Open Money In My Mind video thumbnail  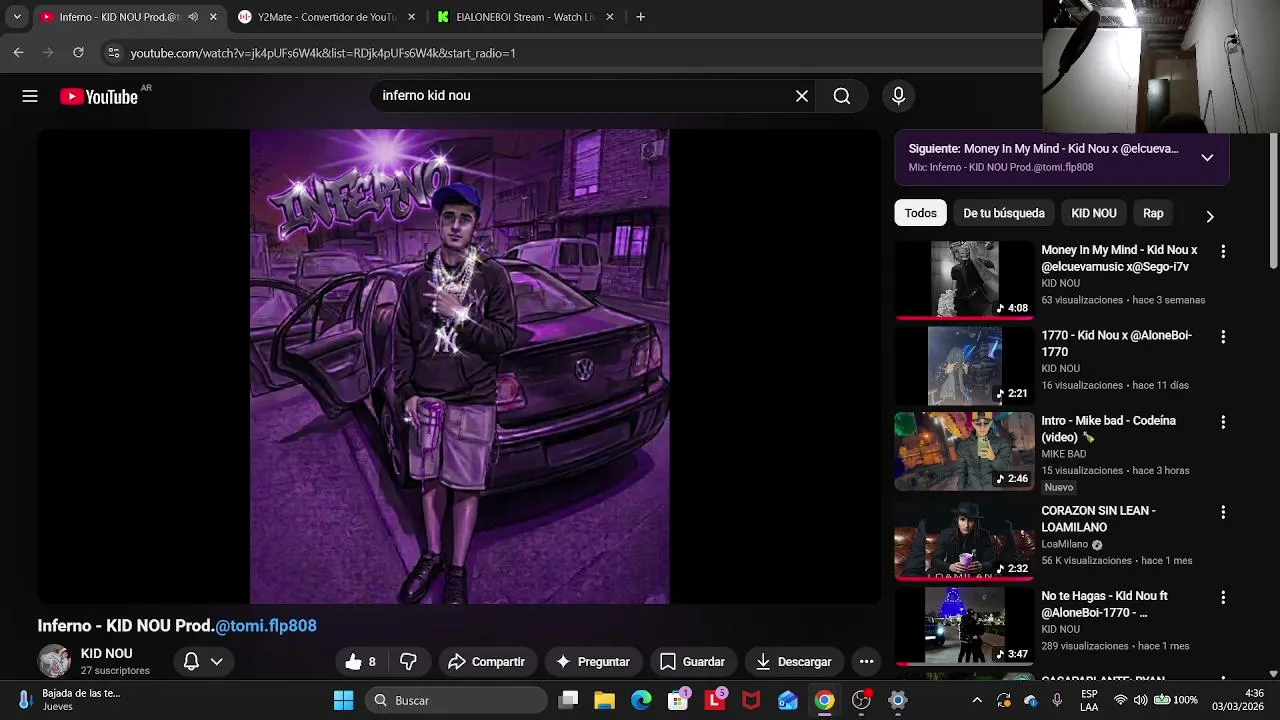coord(964,280)
